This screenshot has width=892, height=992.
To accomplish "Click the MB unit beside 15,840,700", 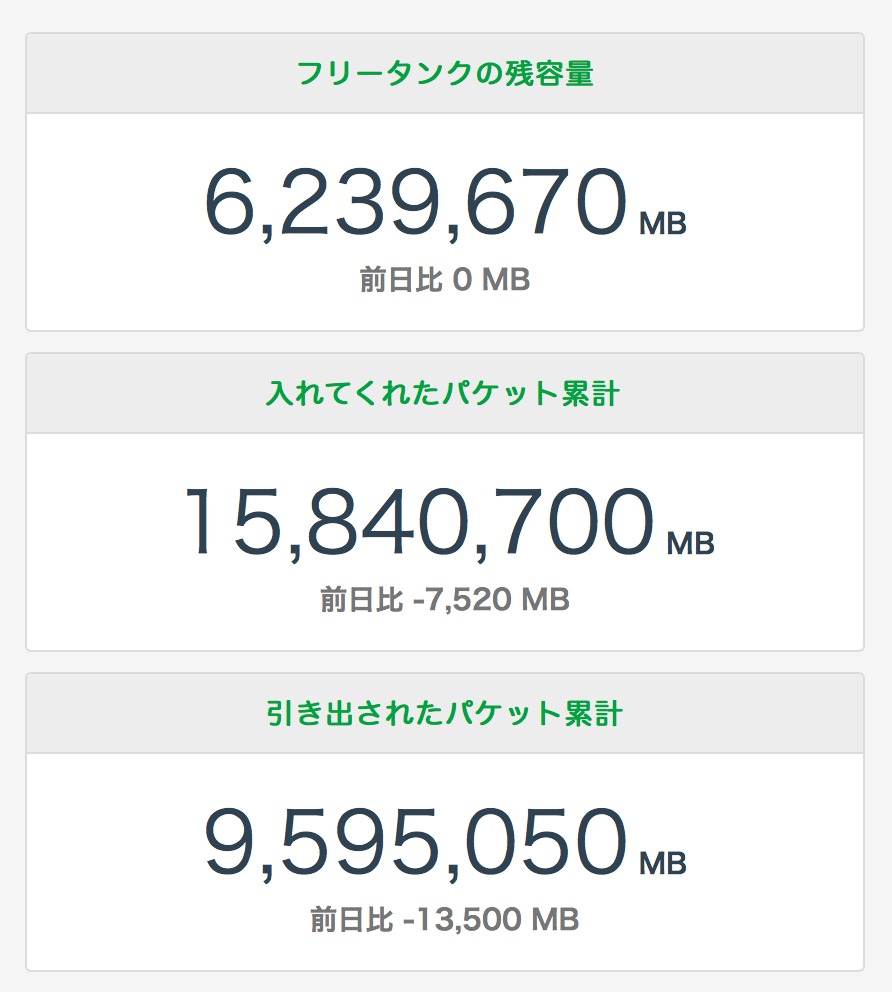I will (x=691, y=544).
